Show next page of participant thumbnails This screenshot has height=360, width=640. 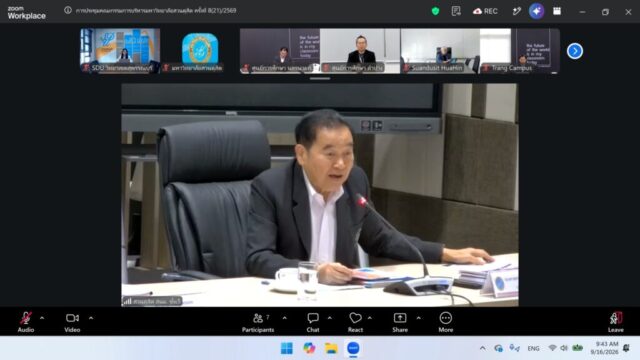coord(575,51)
